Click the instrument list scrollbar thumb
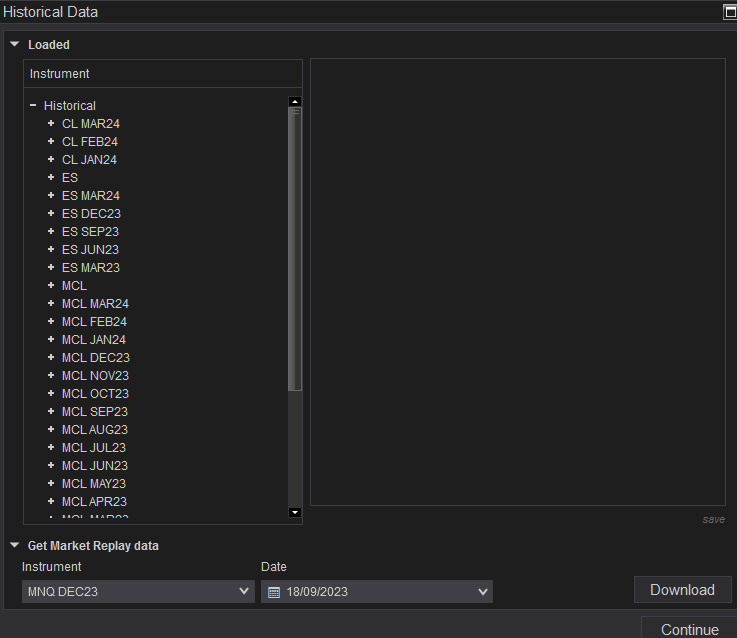Screen dimensions: 737x638 [295, 249]
